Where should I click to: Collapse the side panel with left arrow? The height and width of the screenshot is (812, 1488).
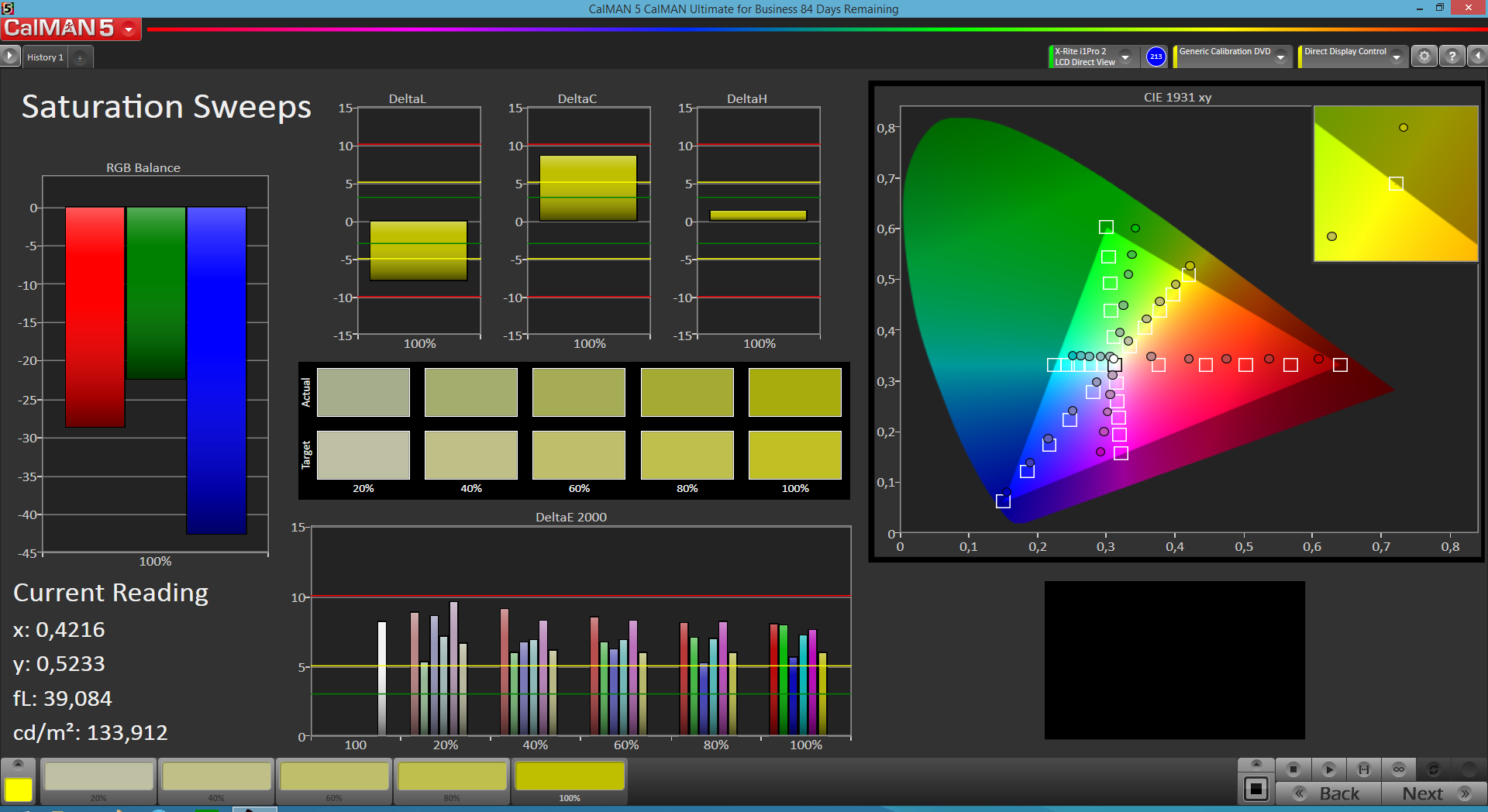(1477, 57)
